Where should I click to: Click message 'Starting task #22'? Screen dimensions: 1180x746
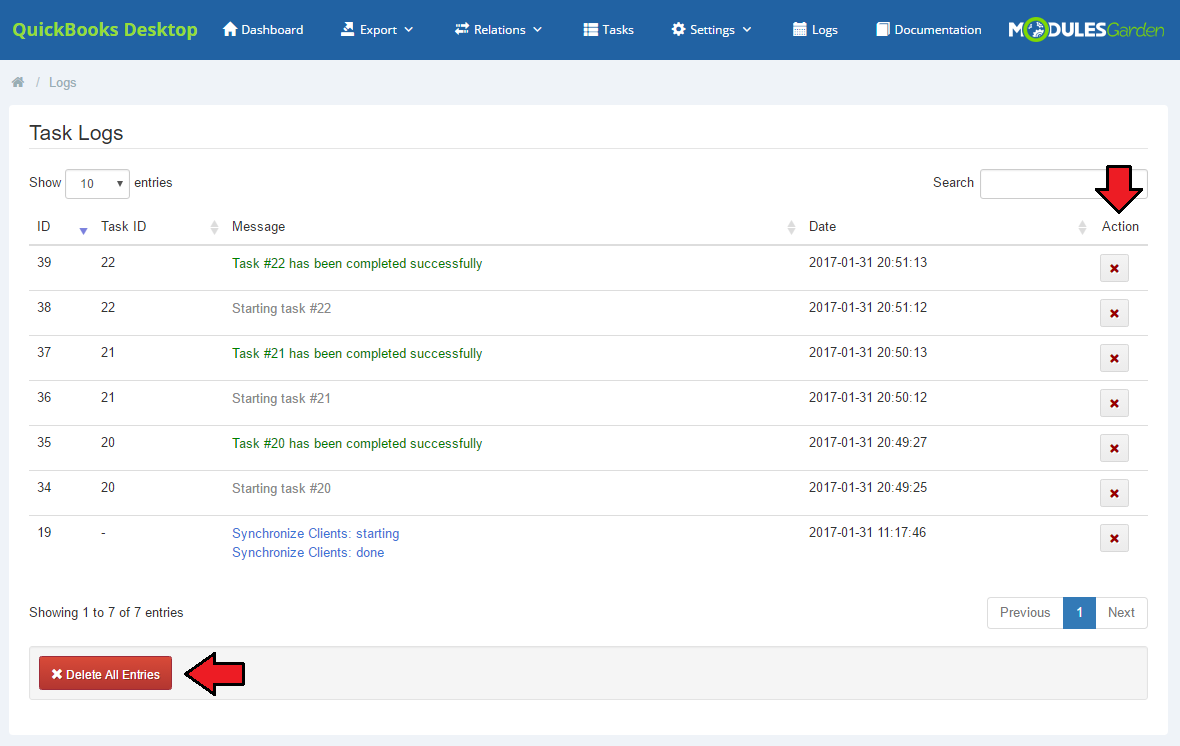click(x=281, y=309)
